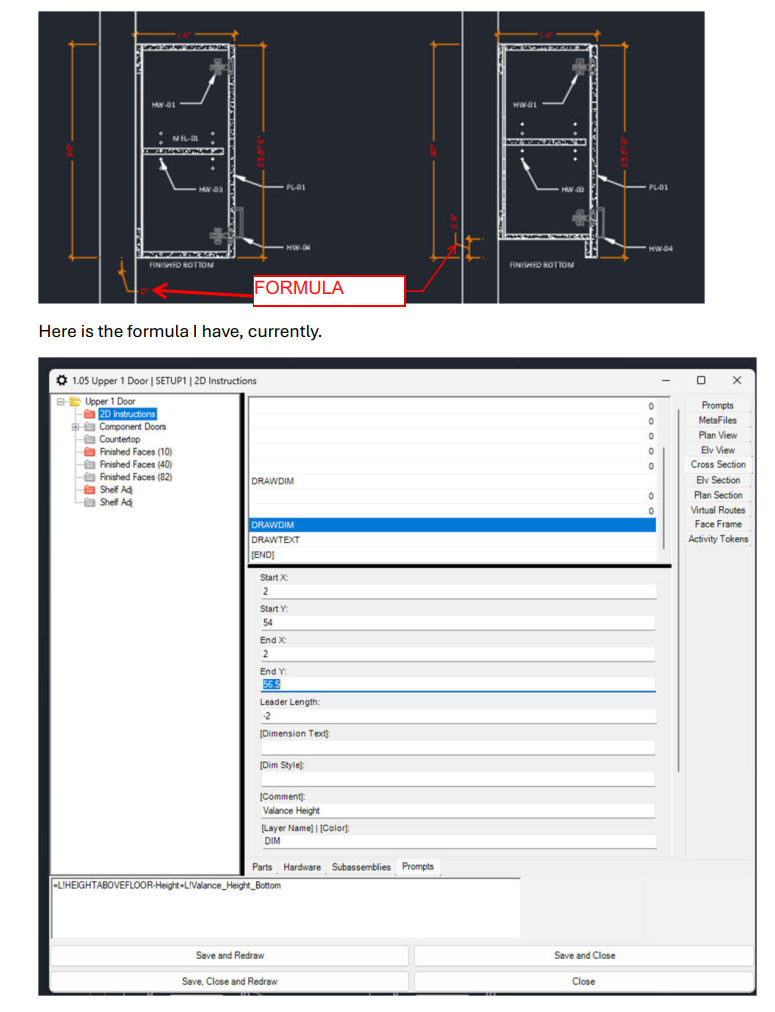
Task: Click the Save and Close button
Action: [x=584, y=956]
